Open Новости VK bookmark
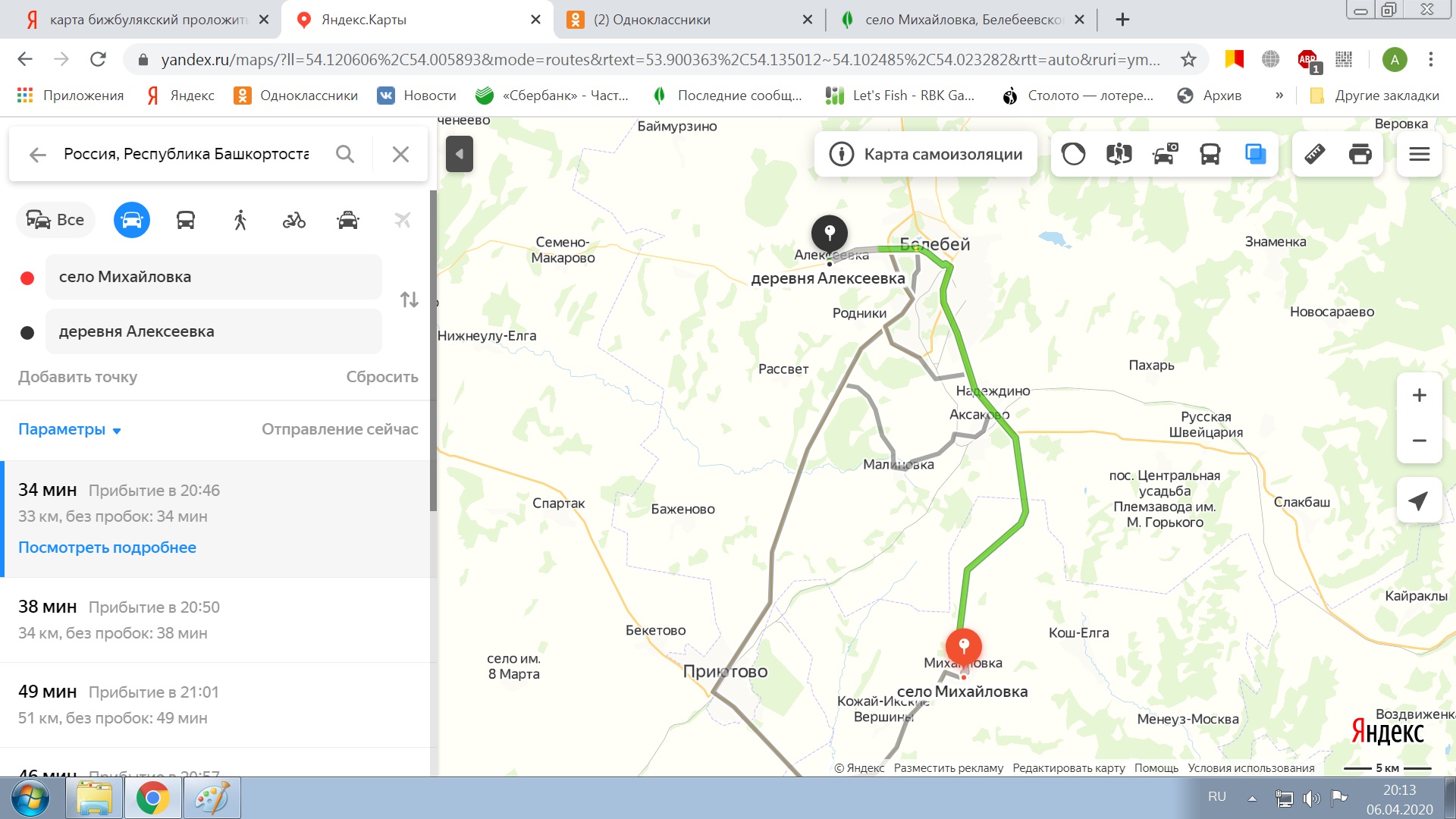This screenshot has width=1456, height=819. [x=417, y=96]
